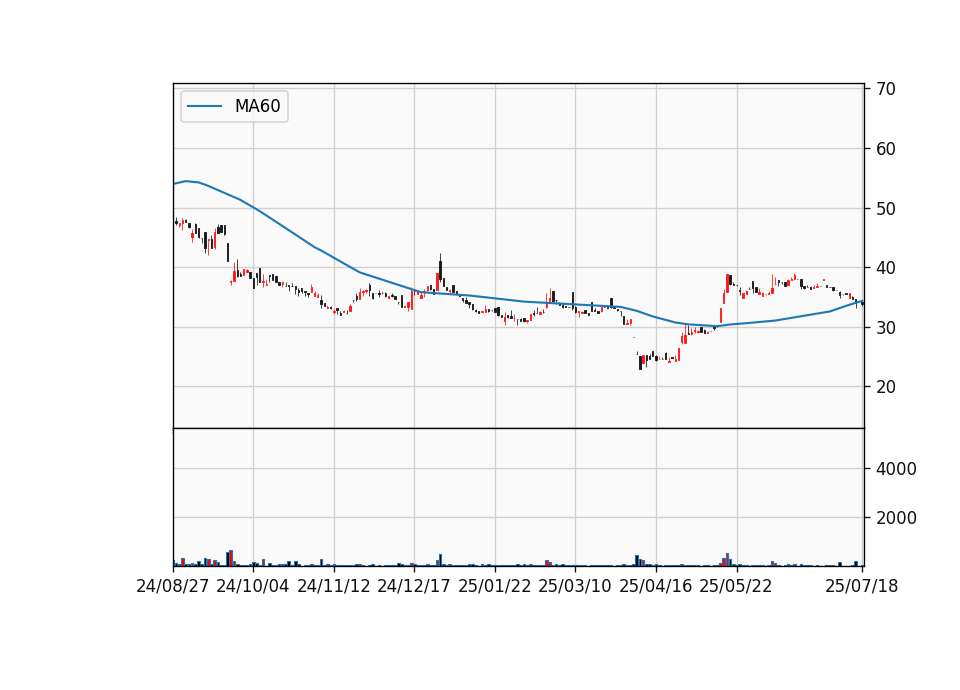Click the price axis value 60
The image size is (960, 690).
click(886, 149)
